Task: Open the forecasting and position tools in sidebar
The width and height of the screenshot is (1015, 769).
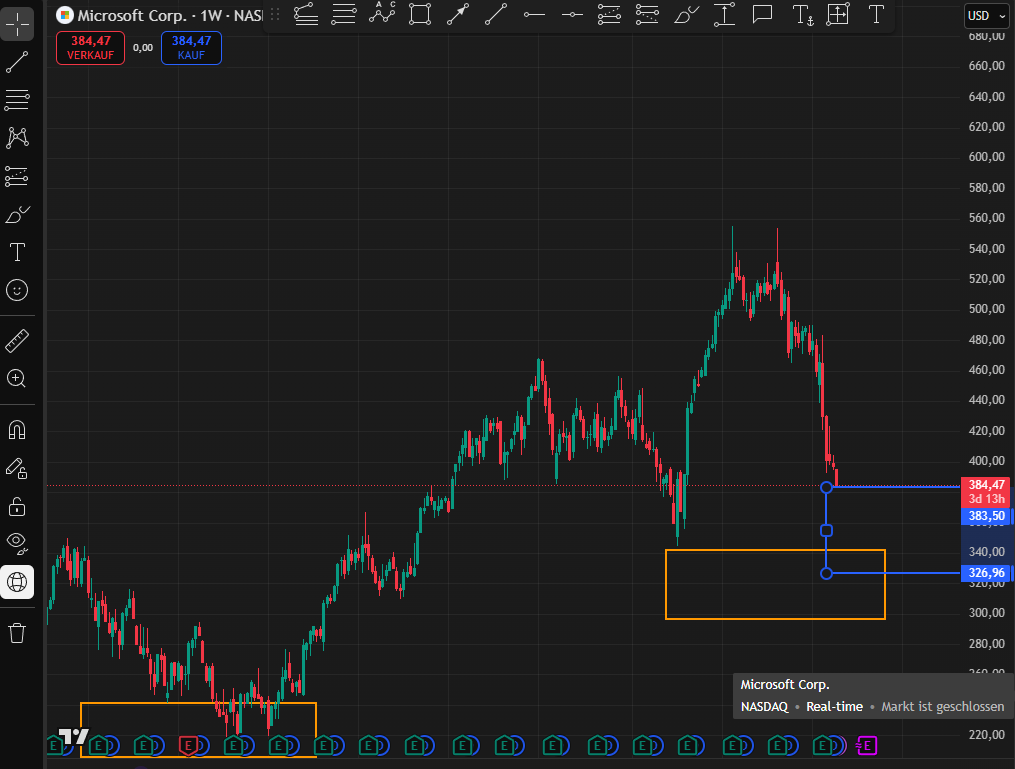Action: [17, 176]
